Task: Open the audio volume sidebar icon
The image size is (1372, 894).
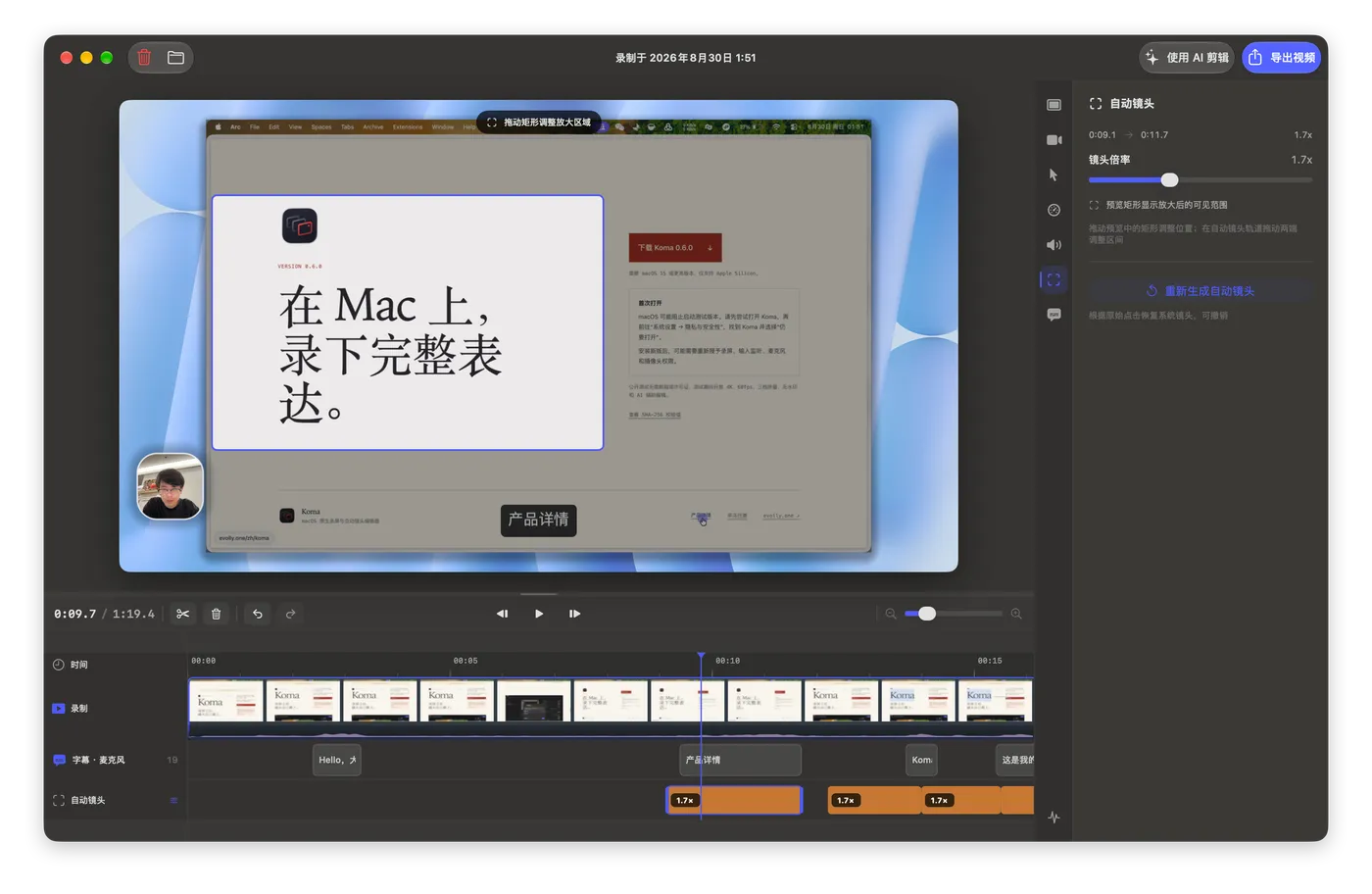Action: tap(1053, 245)
